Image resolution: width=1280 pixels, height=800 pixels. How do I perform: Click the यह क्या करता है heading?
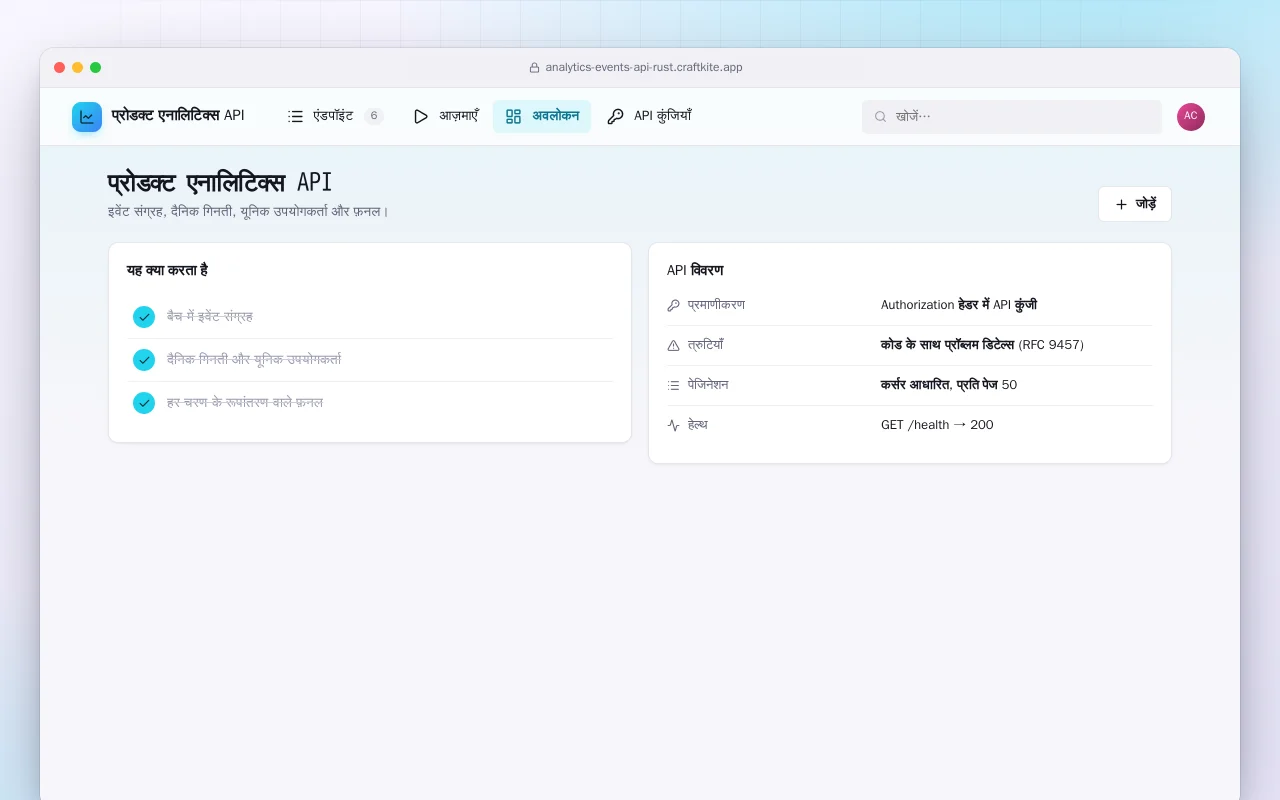(x=167, y=270)
